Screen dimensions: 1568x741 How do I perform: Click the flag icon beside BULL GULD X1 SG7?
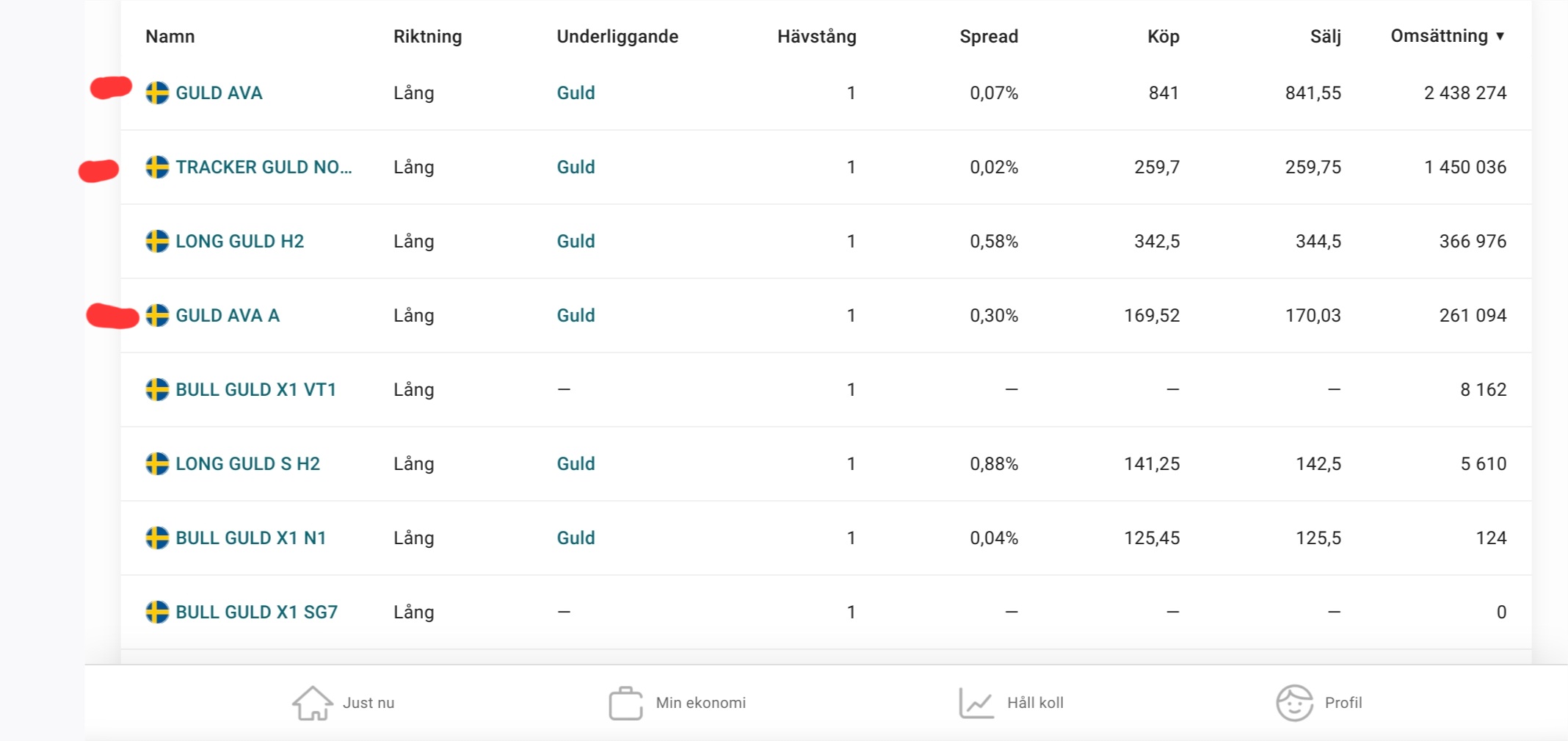[157, 612]
